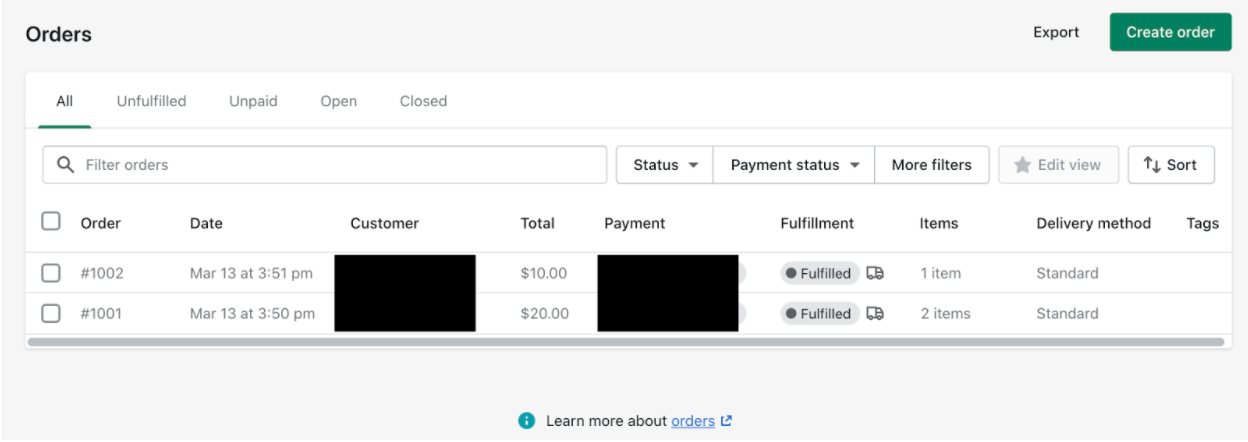Click the 1 item cell
Screen dimensions: 1248x442
pos(941,273)
